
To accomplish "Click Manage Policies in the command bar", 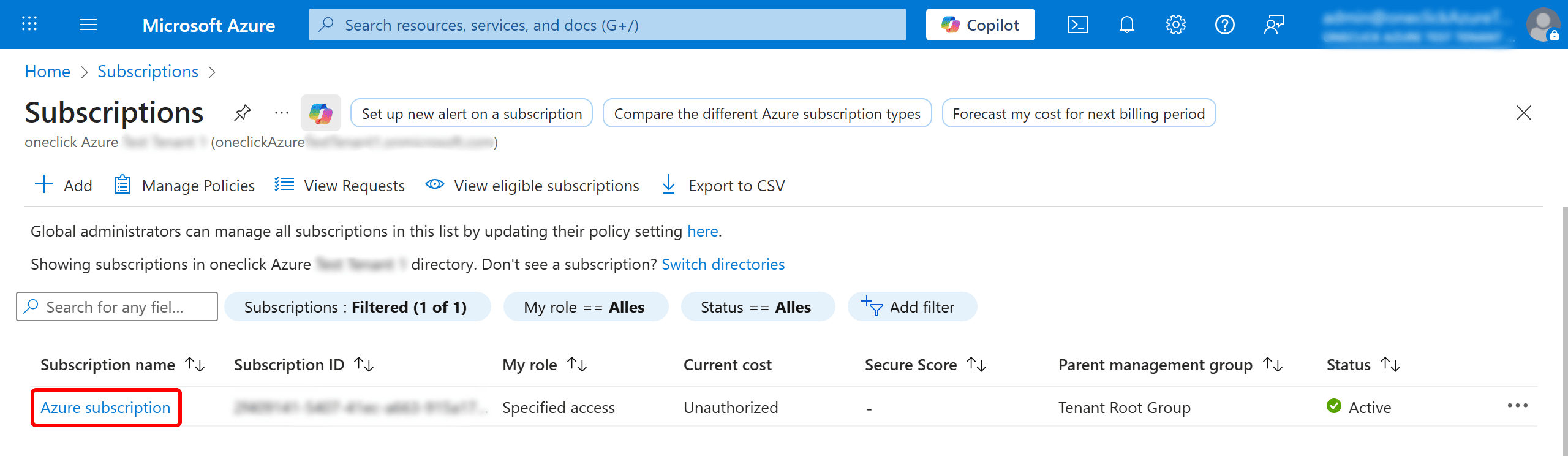I will coord(184,185).
